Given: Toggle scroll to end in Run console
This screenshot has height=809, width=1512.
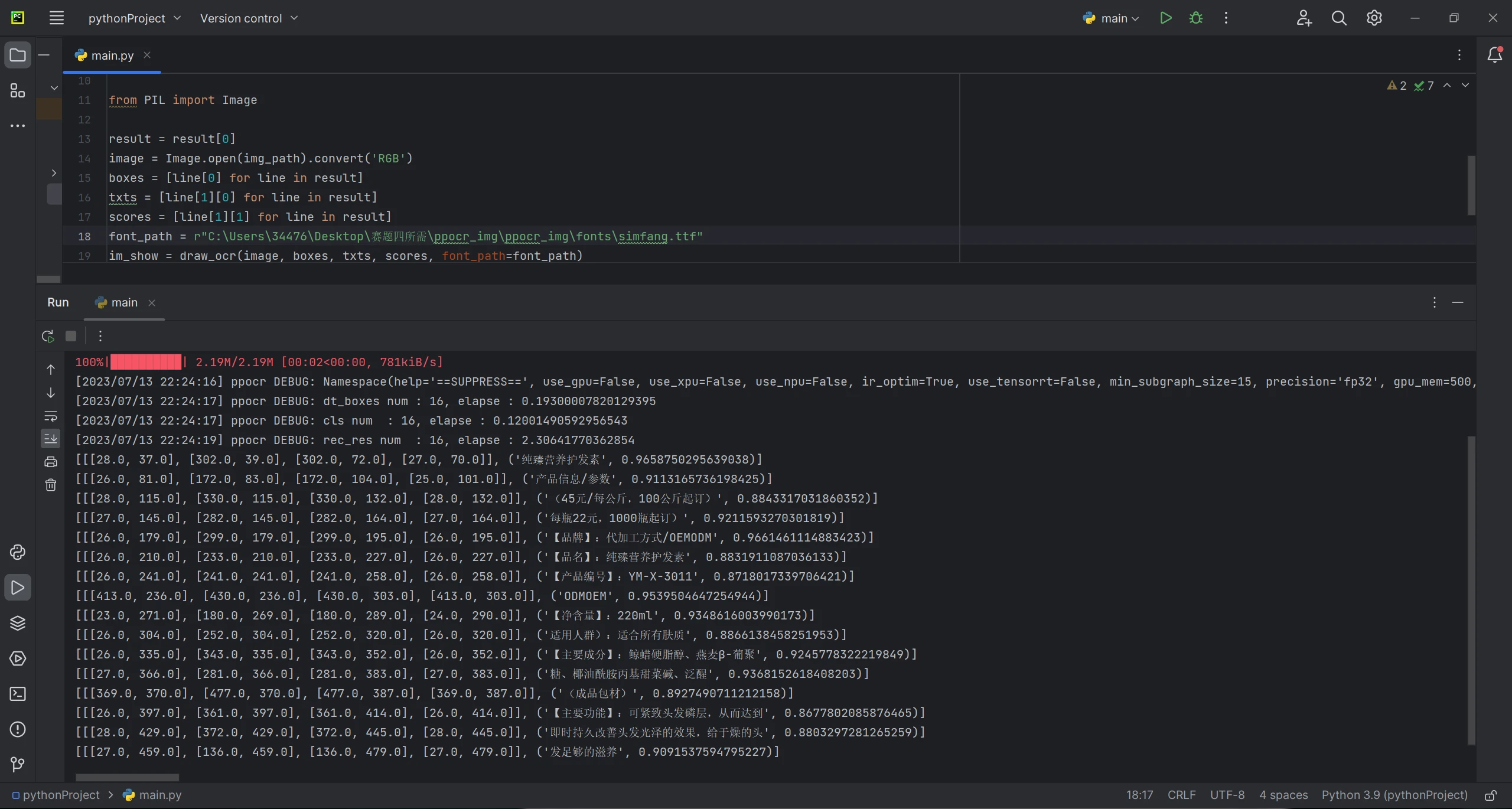Looking at the screenshot, I should click(51, 439).
